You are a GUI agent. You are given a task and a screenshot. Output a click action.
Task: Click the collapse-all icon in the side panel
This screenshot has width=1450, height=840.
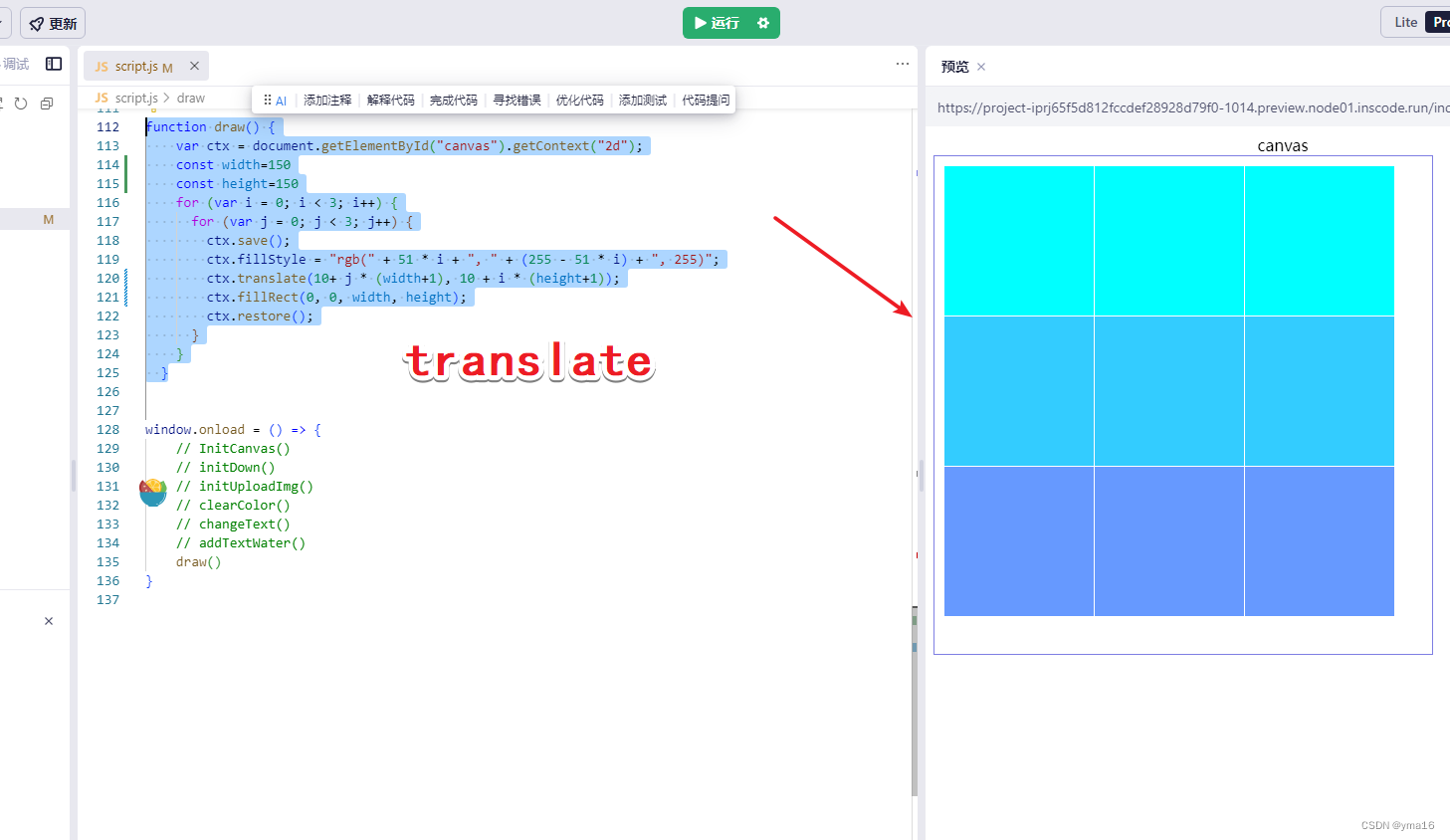pos(47,104)
